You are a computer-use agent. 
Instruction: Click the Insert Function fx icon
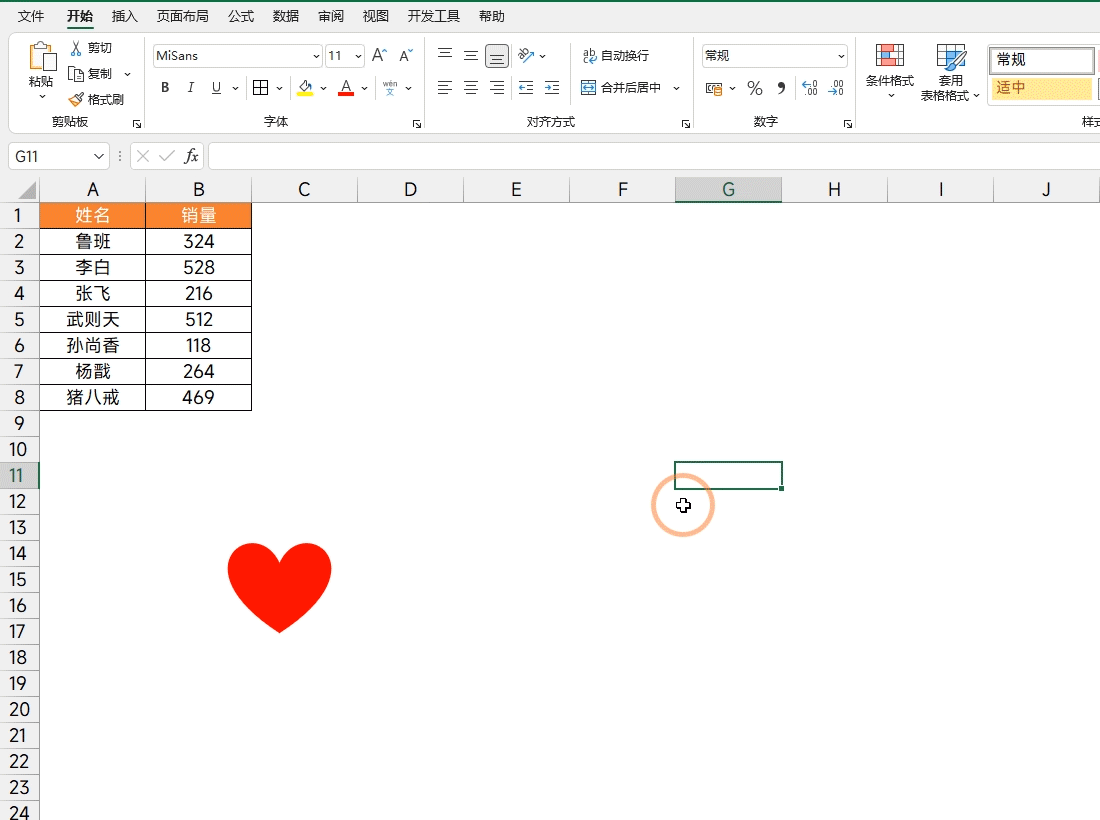191,156
